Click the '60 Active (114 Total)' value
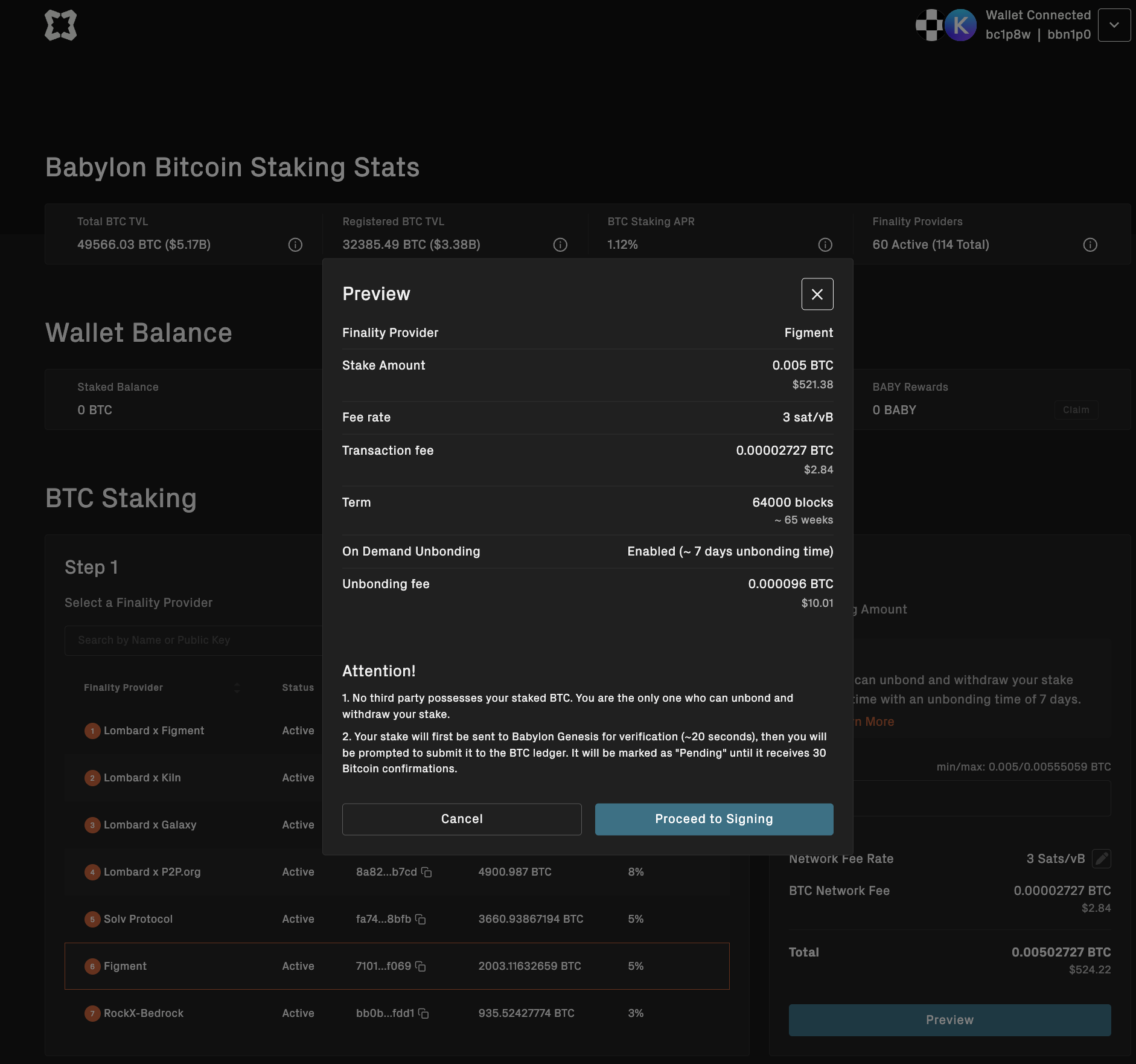Viewport: 1136px width, 1064px height. pos(931,245)
